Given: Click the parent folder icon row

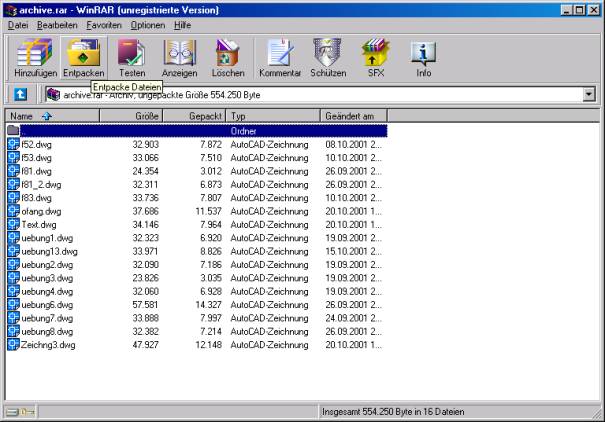Looking at the screenshot, I should 13,130.
